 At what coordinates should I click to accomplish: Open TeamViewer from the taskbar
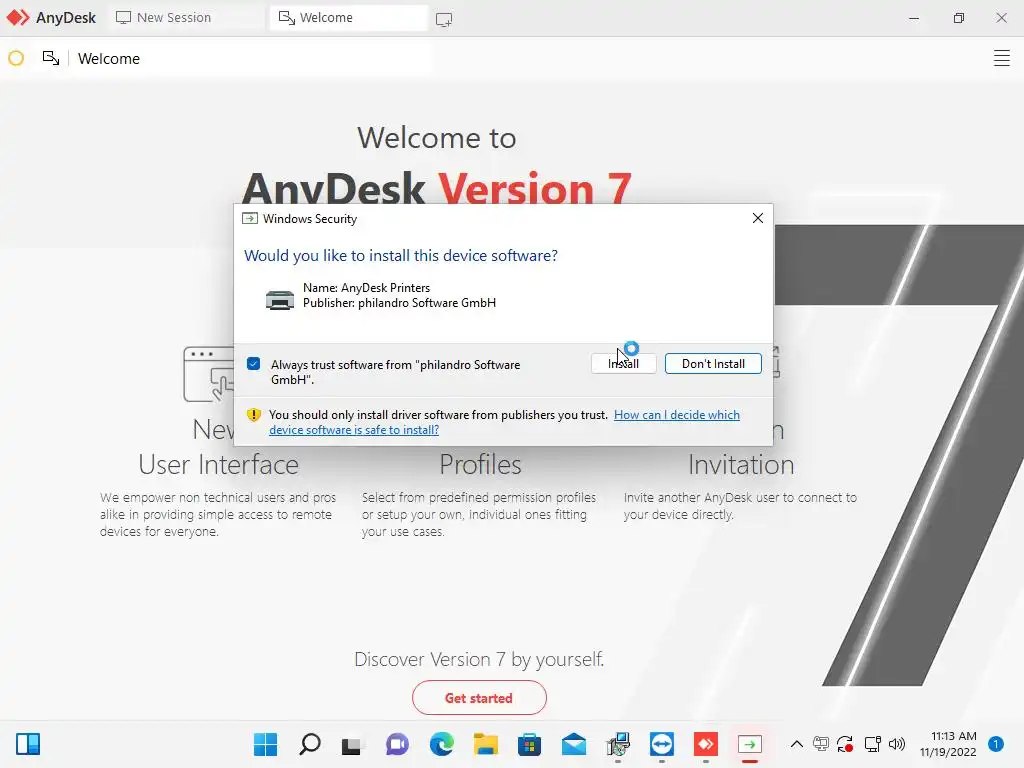pyautogui.click(x=662, y=744)
